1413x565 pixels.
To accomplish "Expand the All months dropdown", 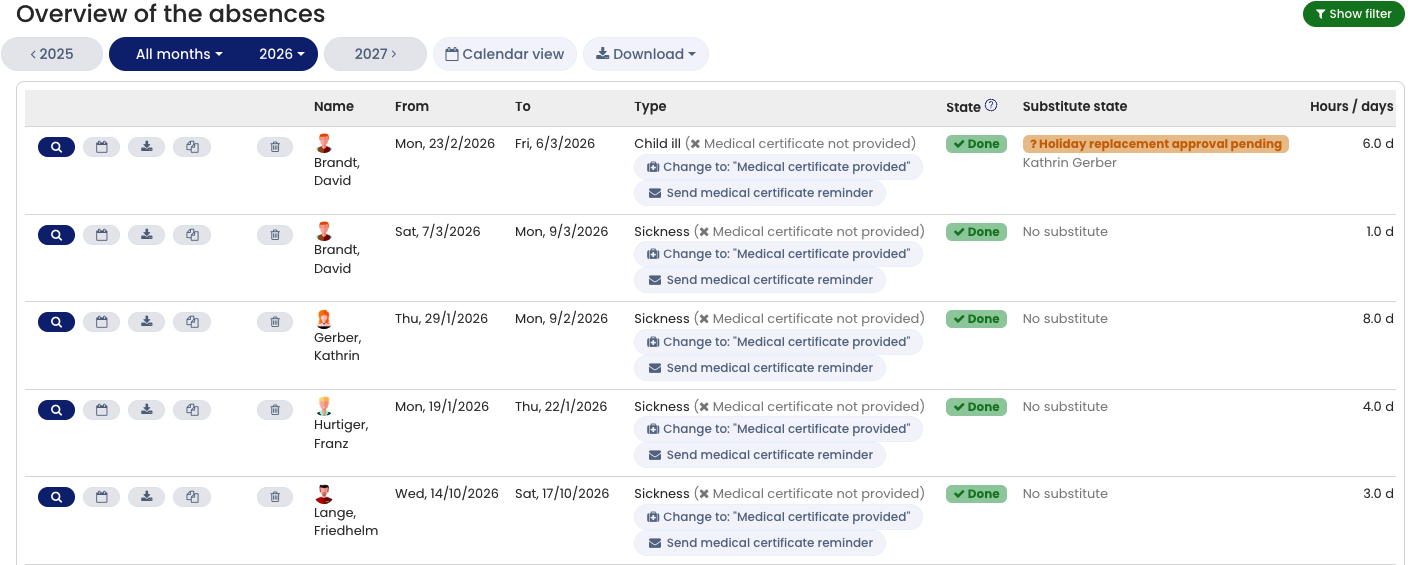I will 179,54.
